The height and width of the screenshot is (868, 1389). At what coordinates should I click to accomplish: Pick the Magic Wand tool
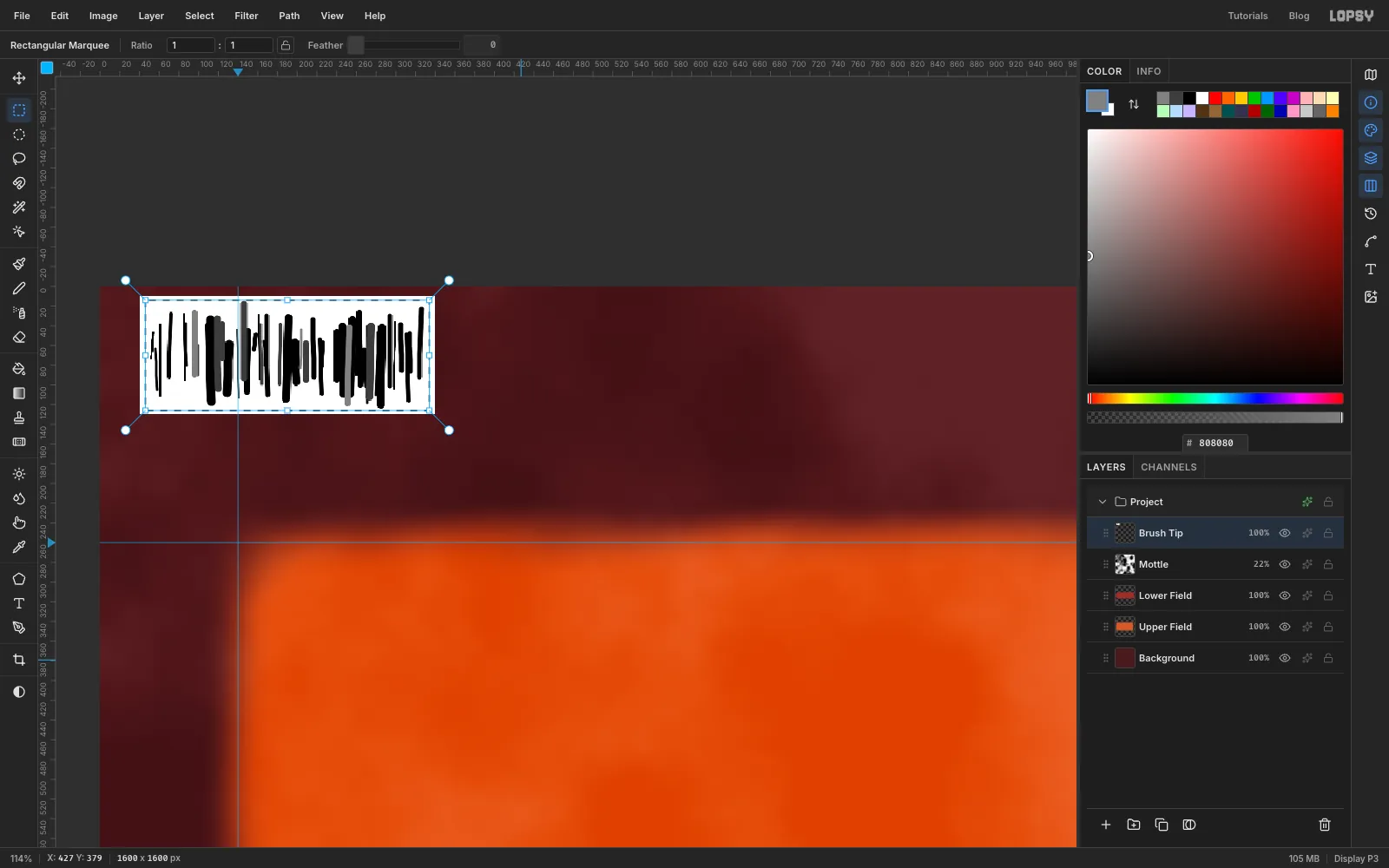click(x=19, y=207)
